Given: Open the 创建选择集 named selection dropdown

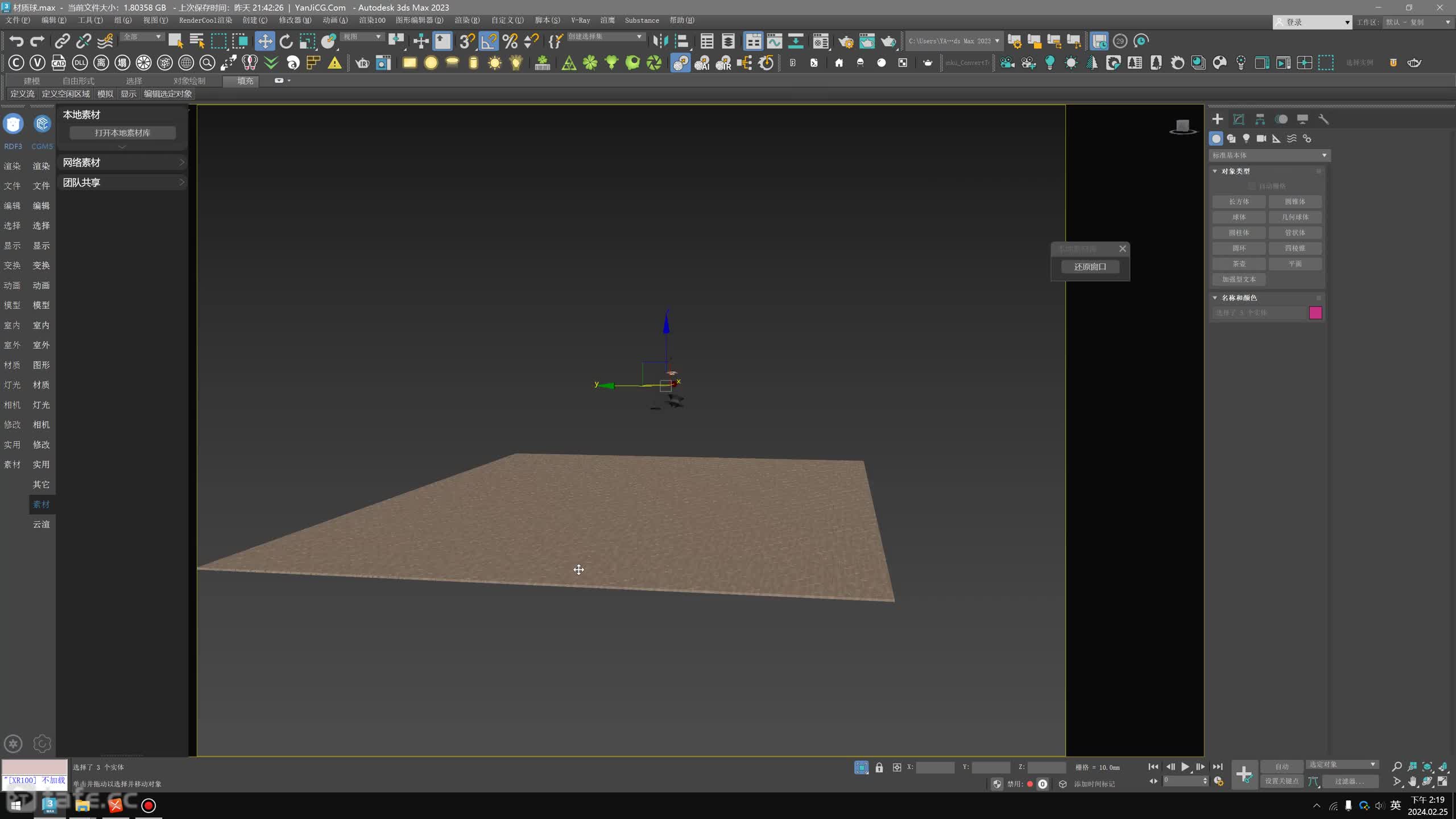Looking at the screenshot, I should coord(605,37).
